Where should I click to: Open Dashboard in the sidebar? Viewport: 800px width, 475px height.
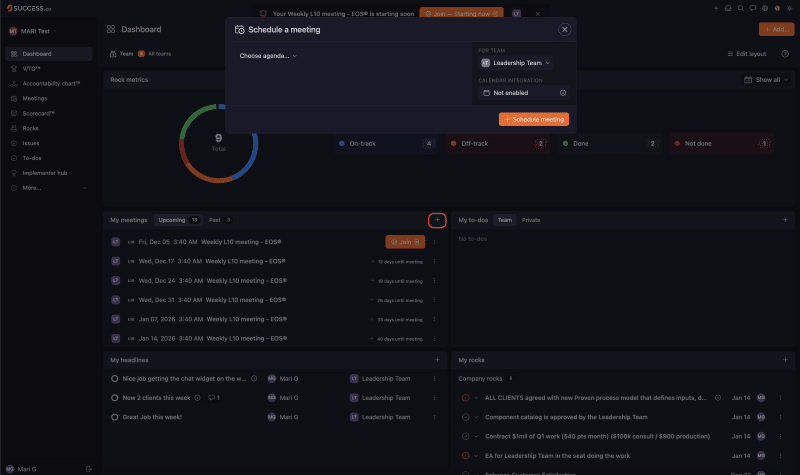pos(48,54)
